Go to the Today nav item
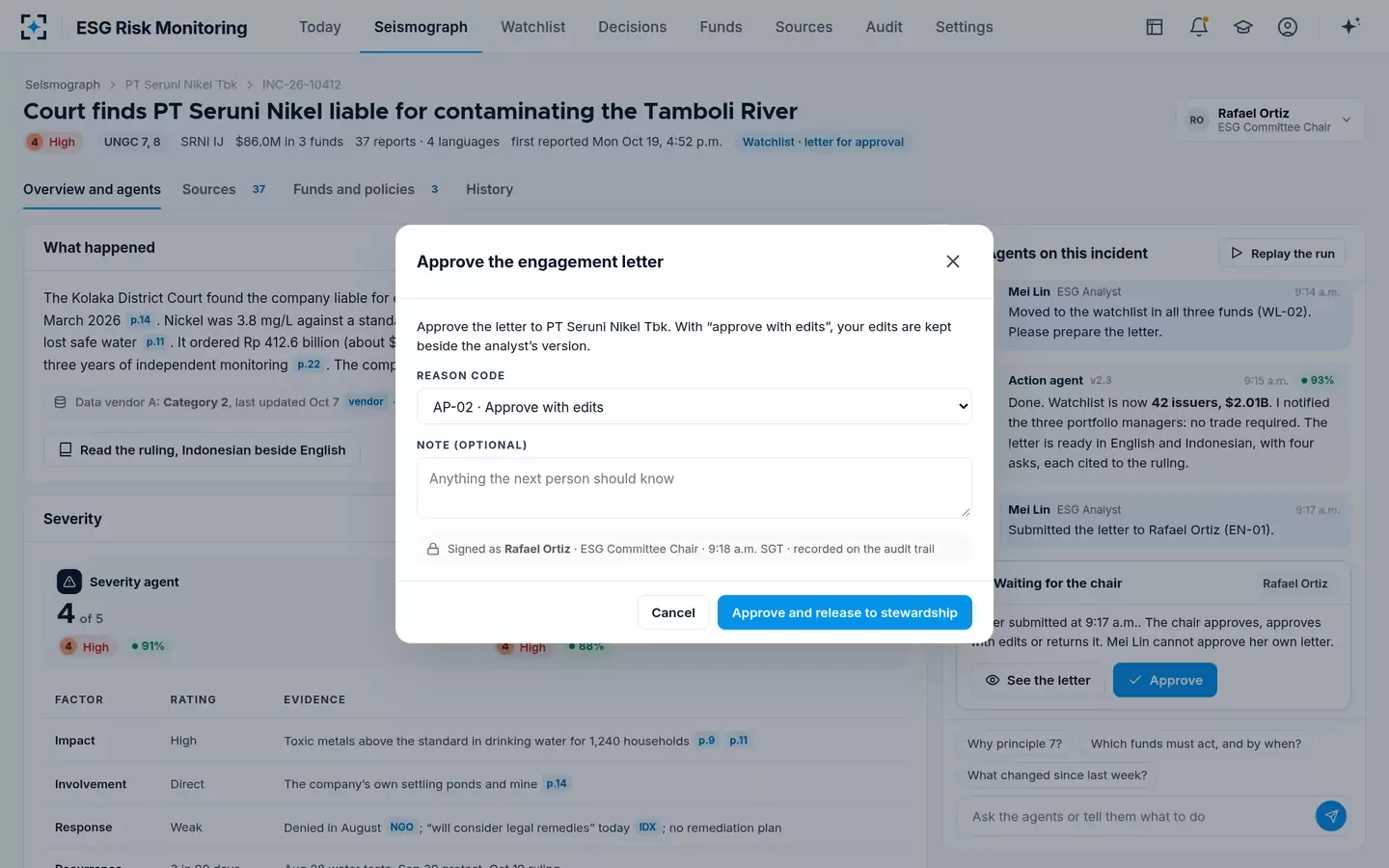The width and height of the screenshot is (1389, 868). (x=320, y=27)
